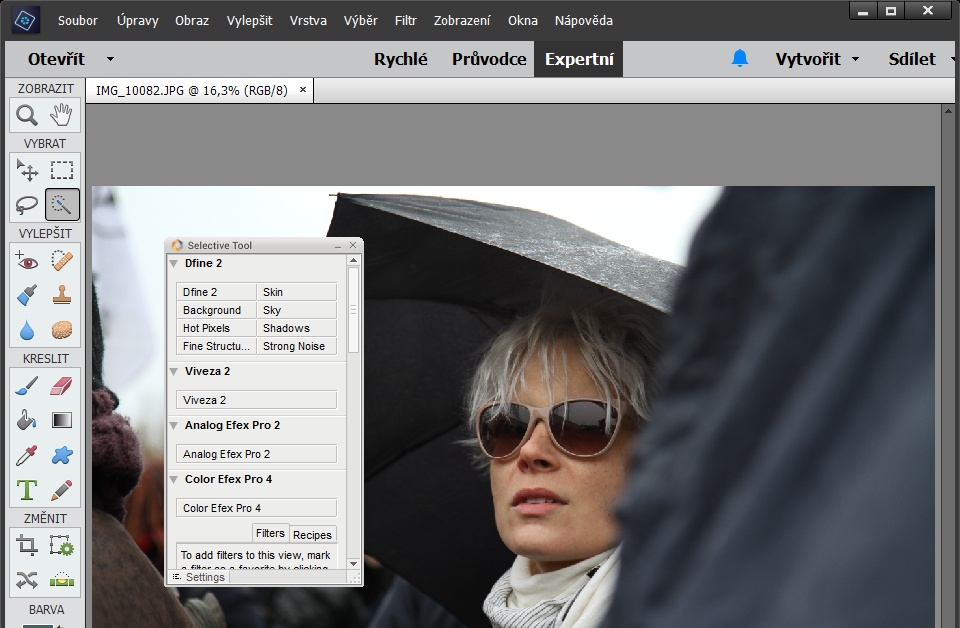960x628 pixels.
Task: Open notifications via the bell icon
Action: 740,59
